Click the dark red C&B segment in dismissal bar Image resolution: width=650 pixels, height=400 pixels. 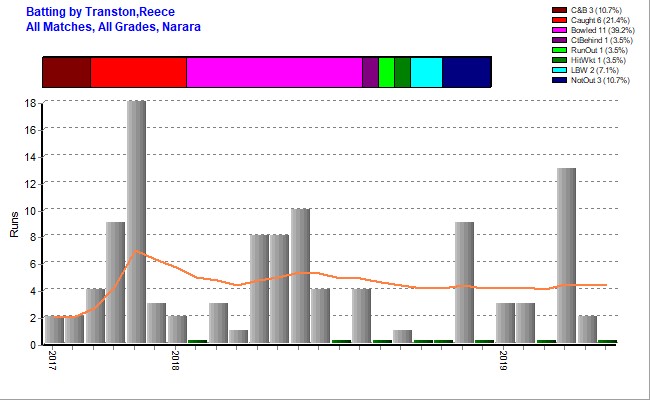pos(67,72)
